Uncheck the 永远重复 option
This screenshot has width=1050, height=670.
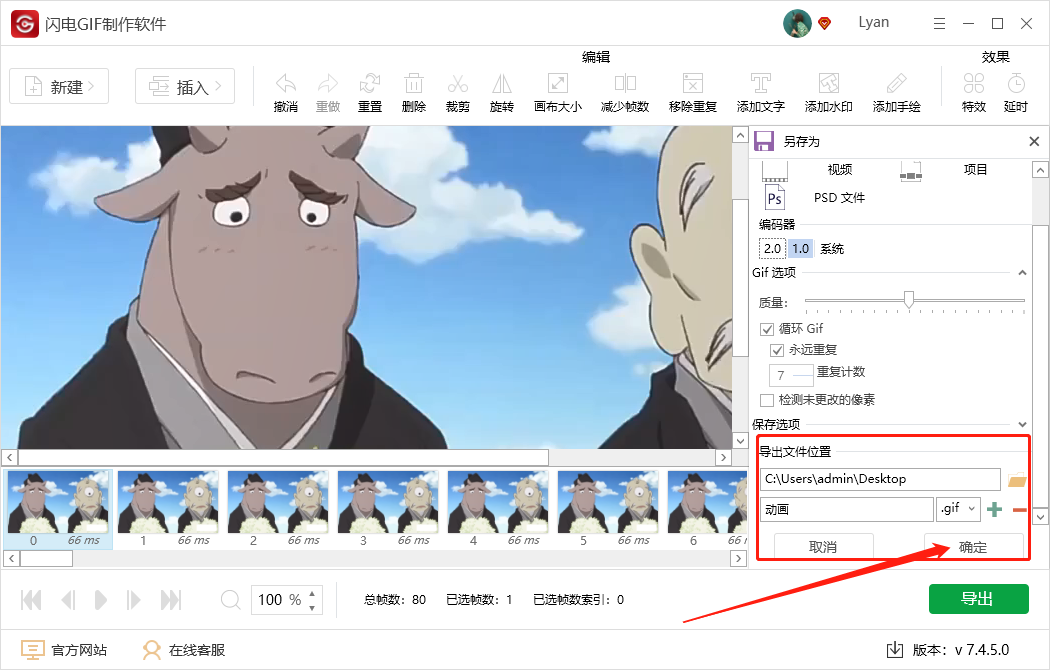[x=779, y=350]
